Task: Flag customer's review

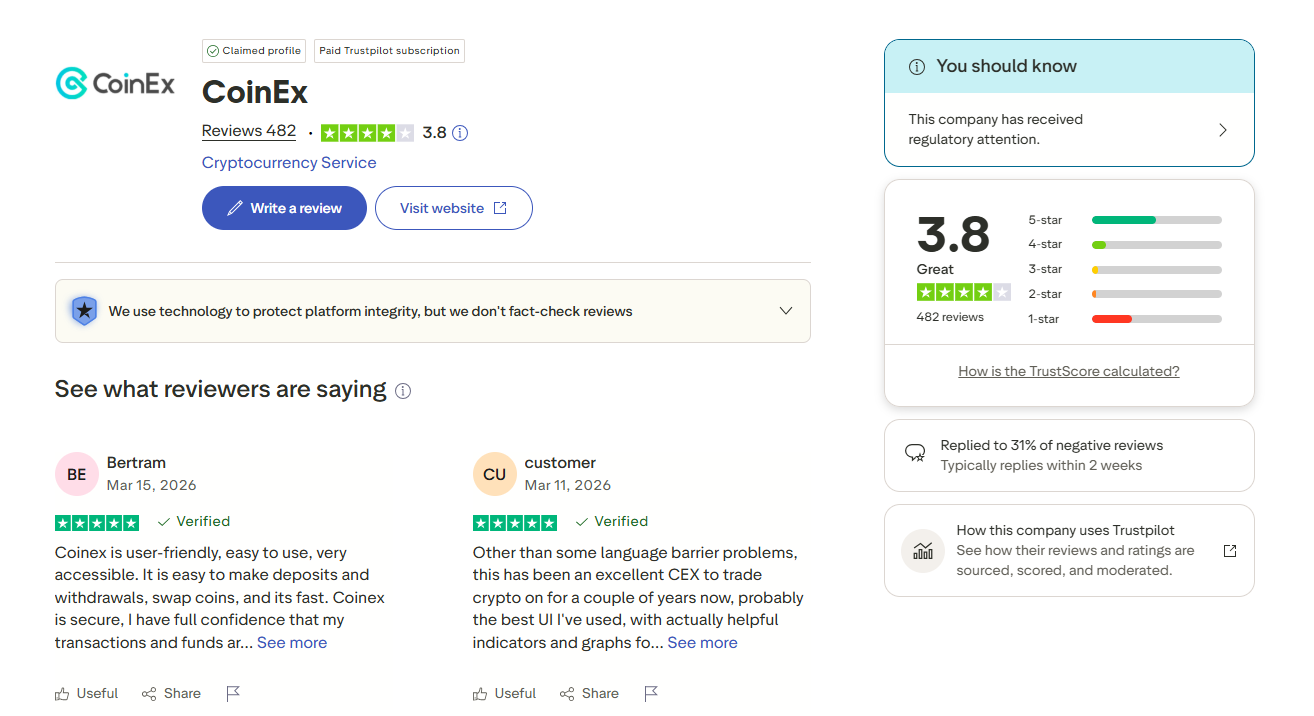Action: pos(651,693)
